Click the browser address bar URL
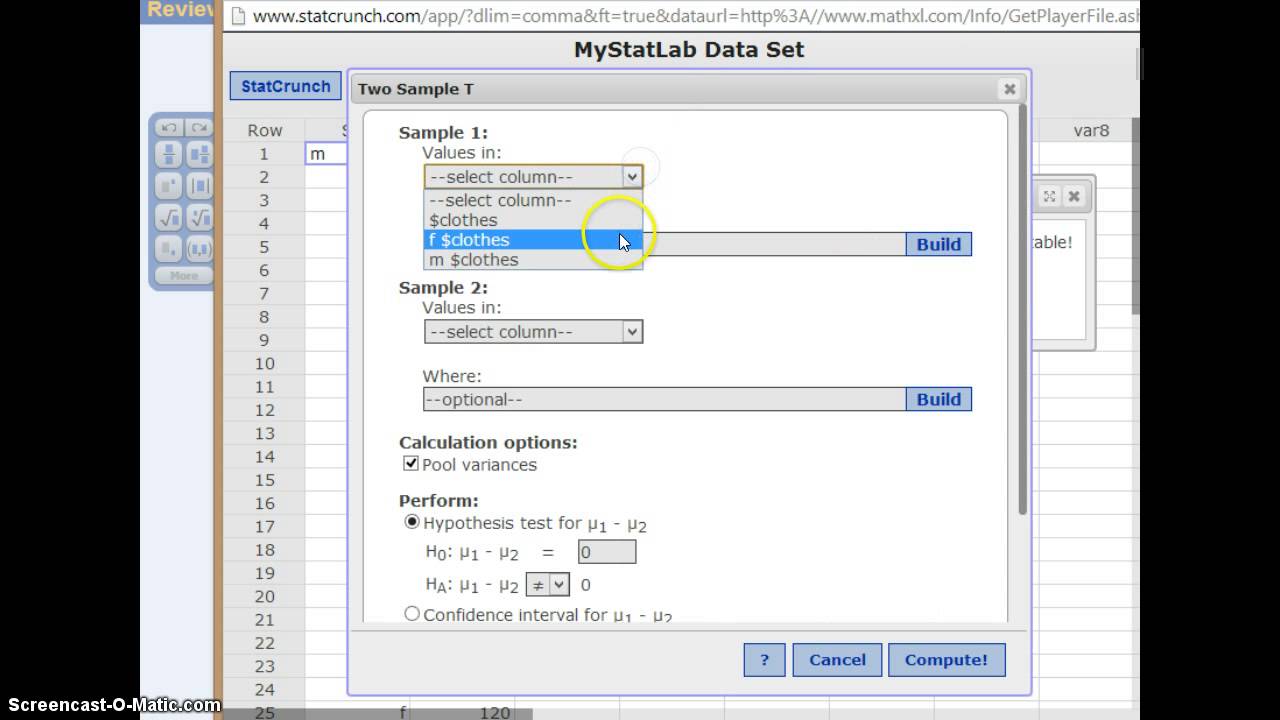 694,16
